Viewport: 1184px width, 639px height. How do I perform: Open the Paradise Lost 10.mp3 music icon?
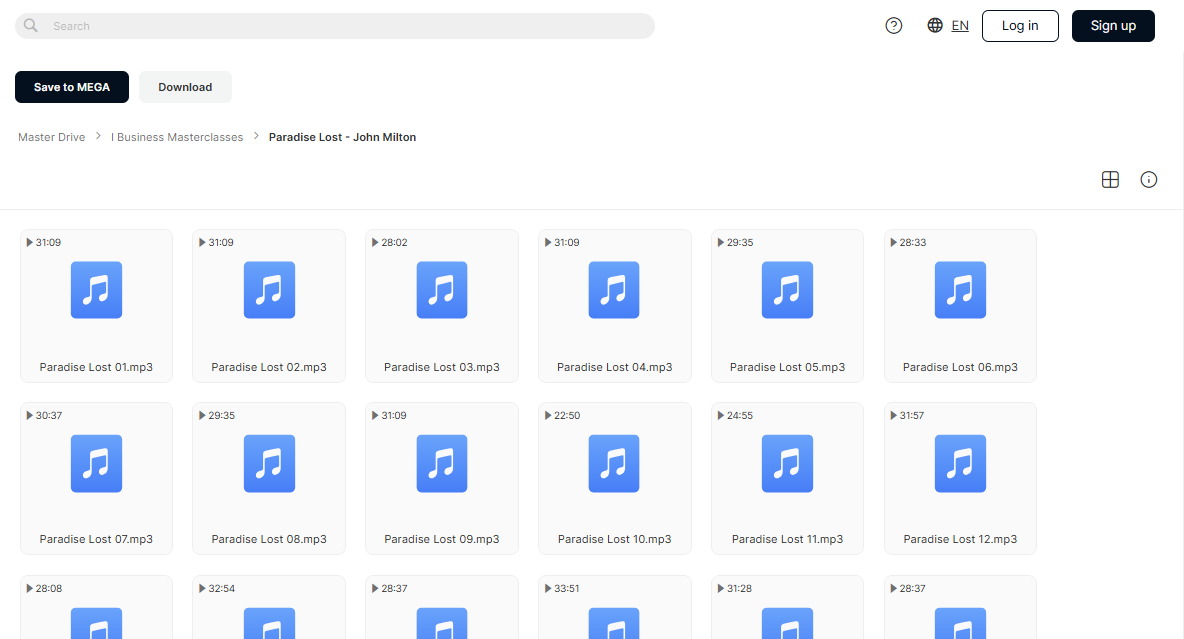[614, 464]
